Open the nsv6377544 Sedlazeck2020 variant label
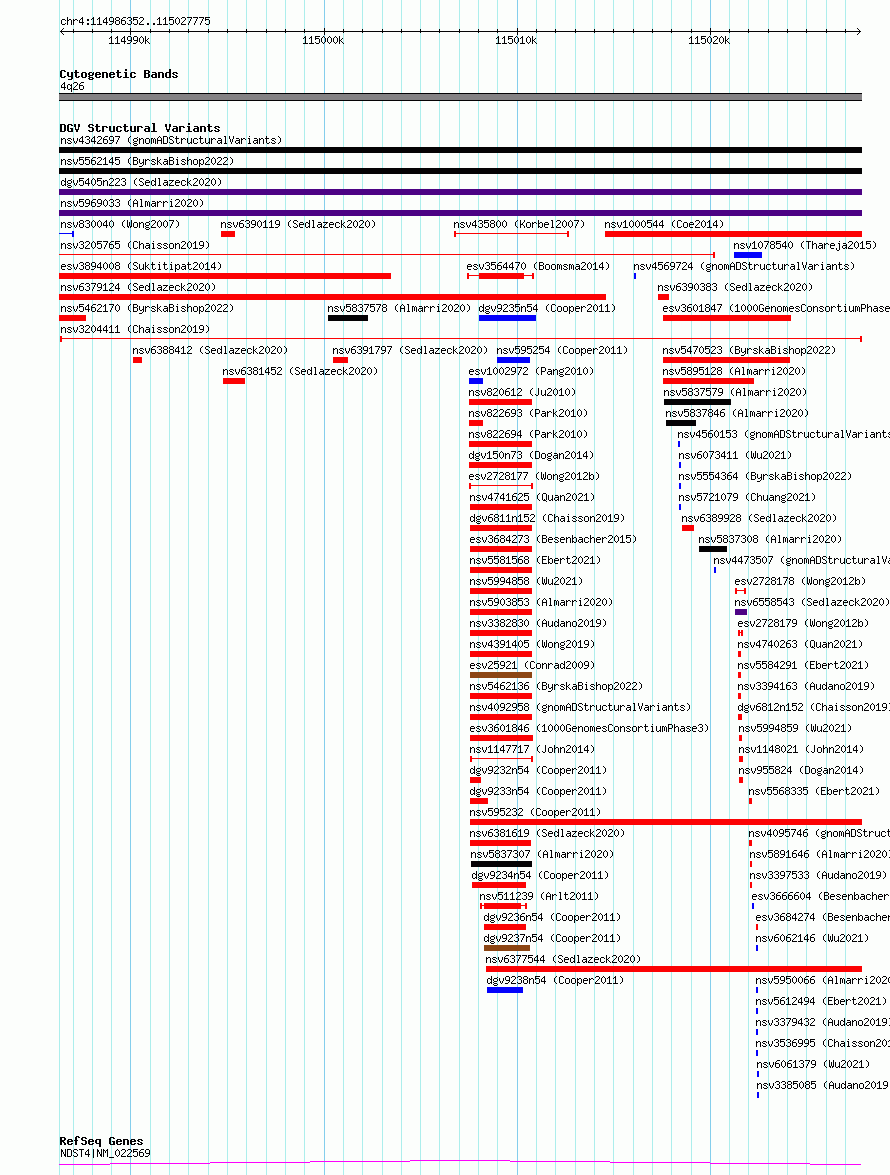Screen dimensions: 890x1175 (563, 958)
